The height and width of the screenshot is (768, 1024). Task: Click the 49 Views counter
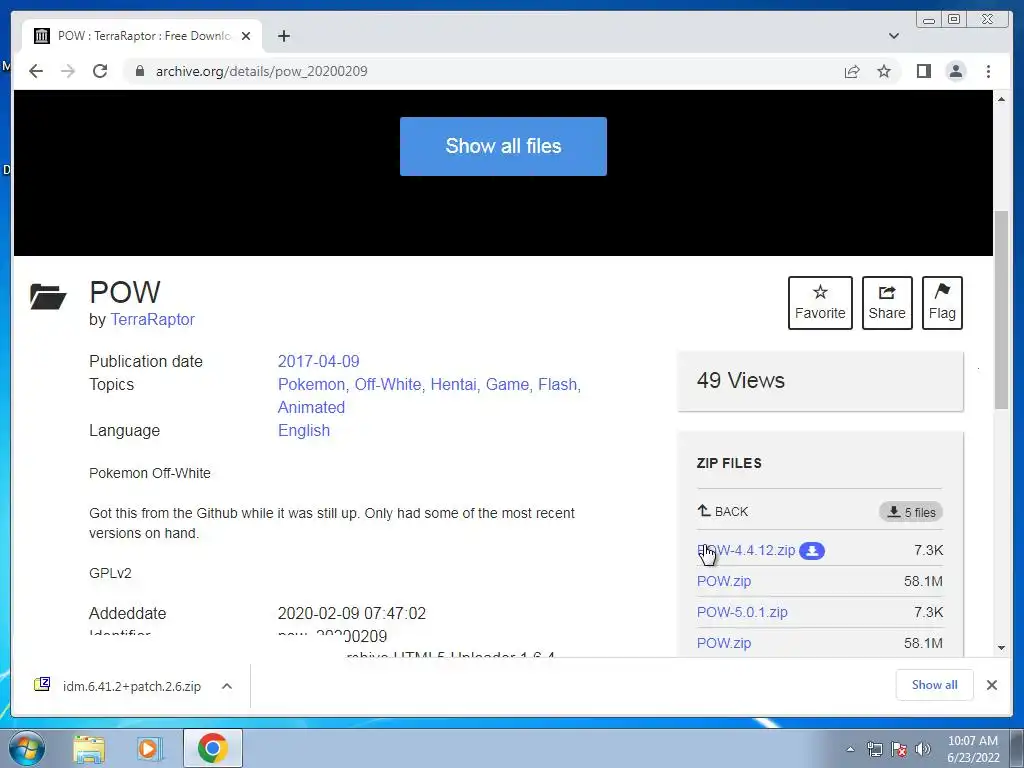click(741, 380)
